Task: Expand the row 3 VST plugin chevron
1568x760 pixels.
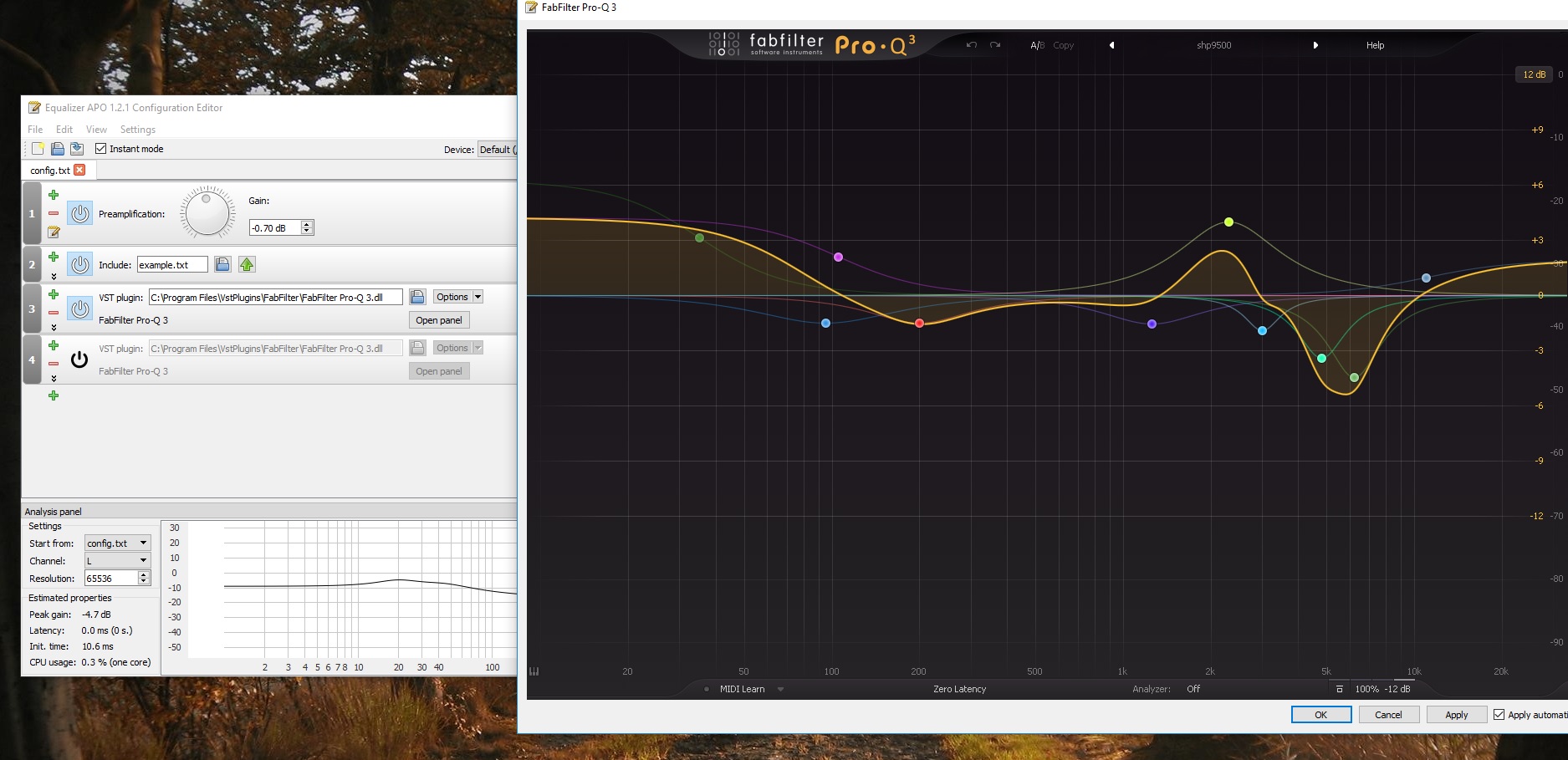Action: 54,328
